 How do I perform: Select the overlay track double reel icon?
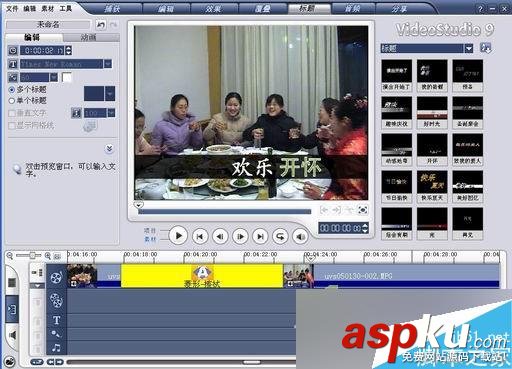coord(56,300)
